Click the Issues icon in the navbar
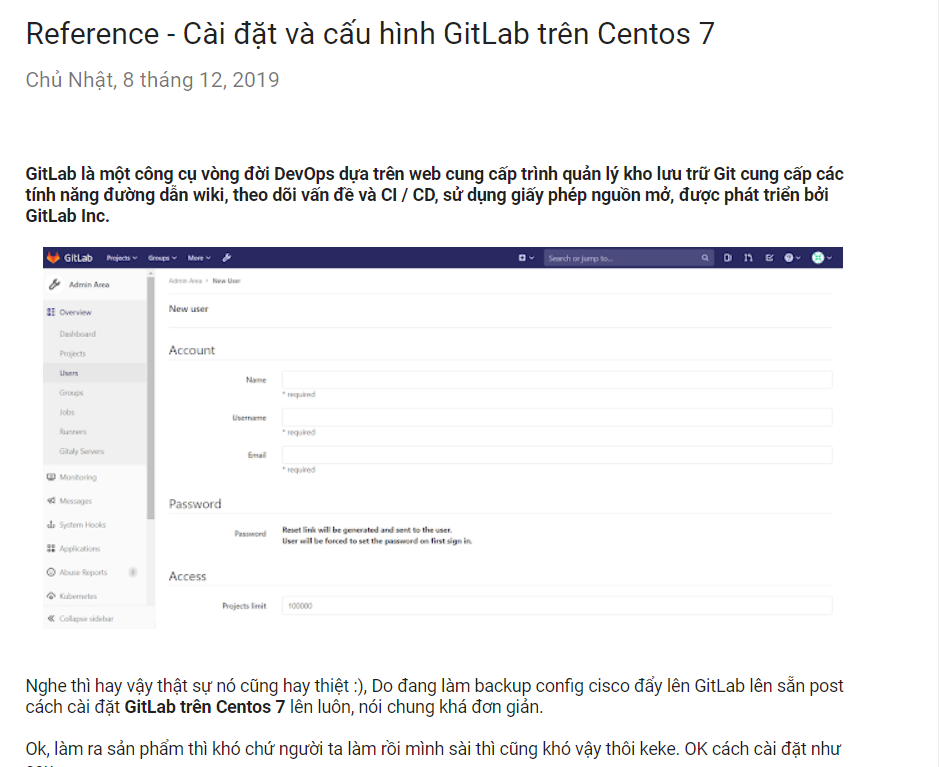This screenshot has height=767, width=939. coord(727,257)
